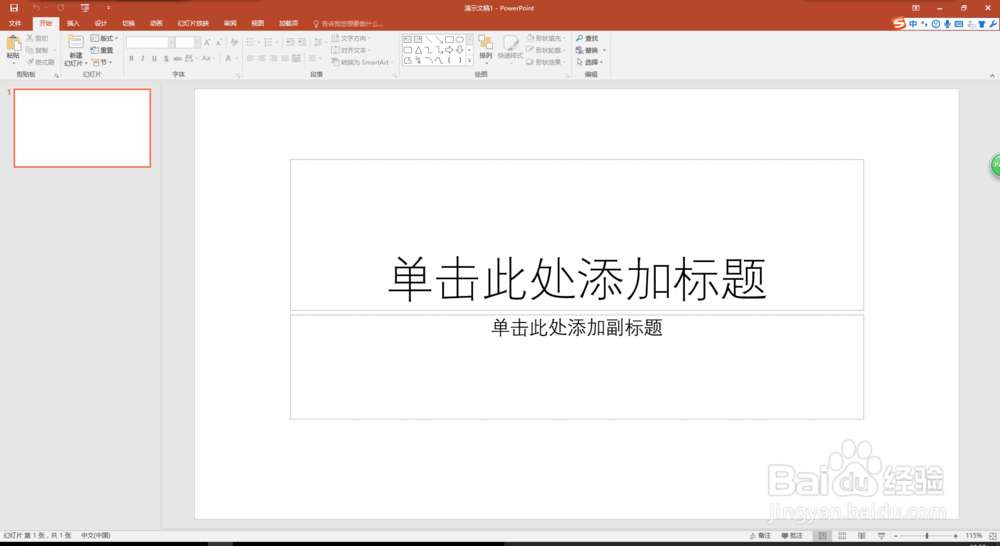The height and width of the screenshot is (546, 1000).
Task: Open the 文件 menu
Action: 15,24
